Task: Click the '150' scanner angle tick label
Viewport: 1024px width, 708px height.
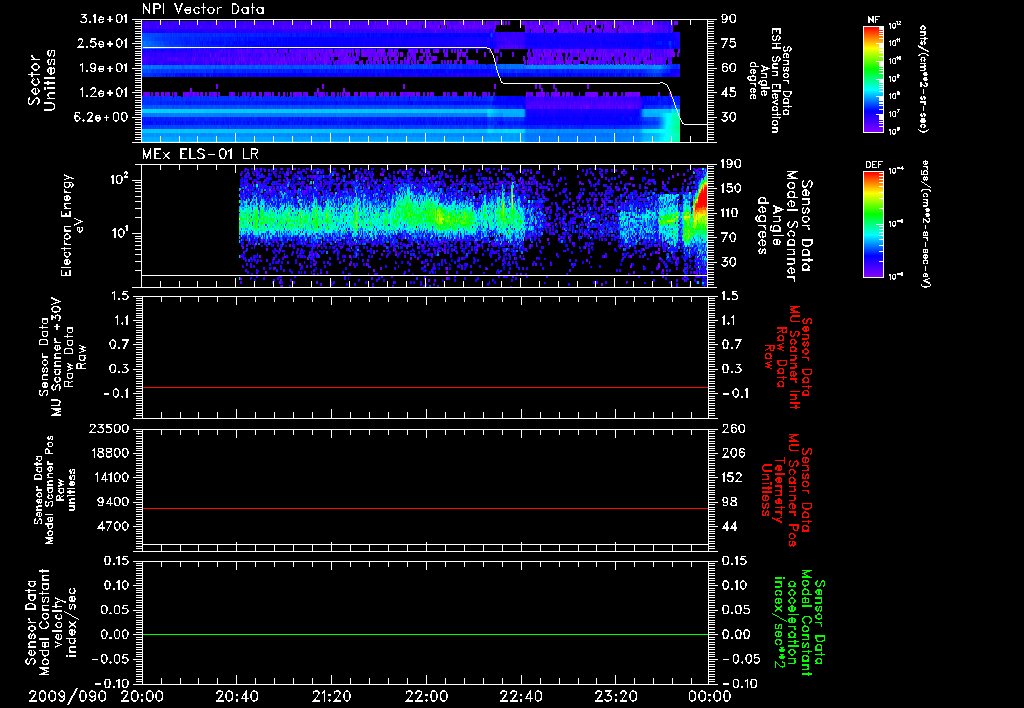Action: (732, 188)
